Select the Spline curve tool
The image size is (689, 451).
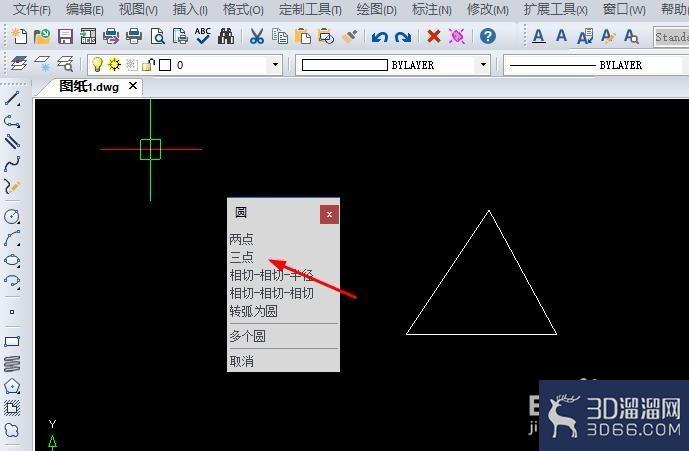tap(12, 164)
